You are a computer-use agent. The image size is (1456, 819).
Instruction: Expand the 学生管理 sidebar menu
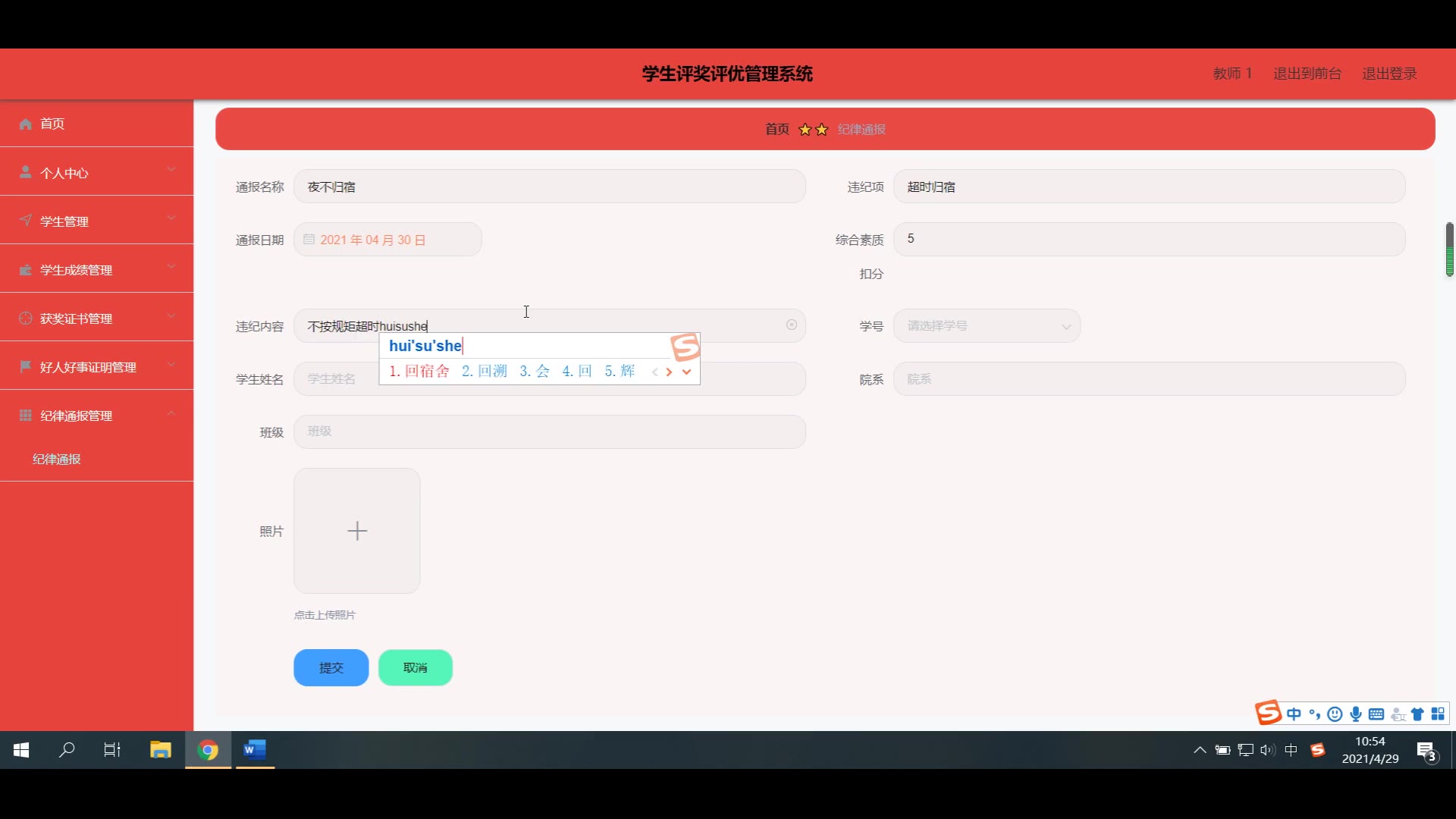coord(96,221)
